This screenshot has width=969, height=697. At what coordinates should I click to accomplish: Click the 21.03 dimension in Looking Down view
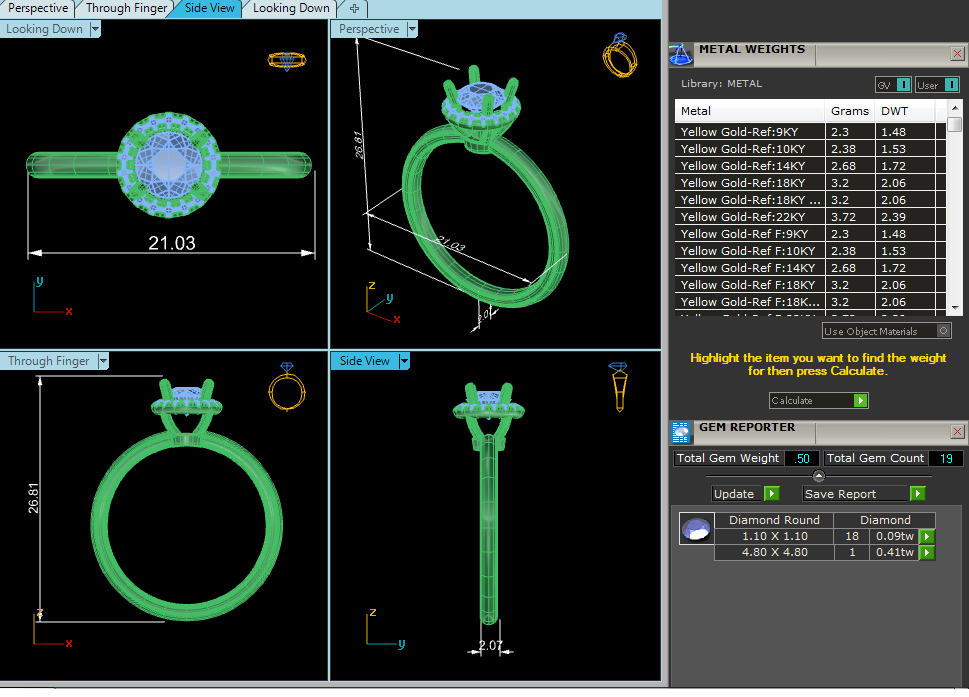172,243
